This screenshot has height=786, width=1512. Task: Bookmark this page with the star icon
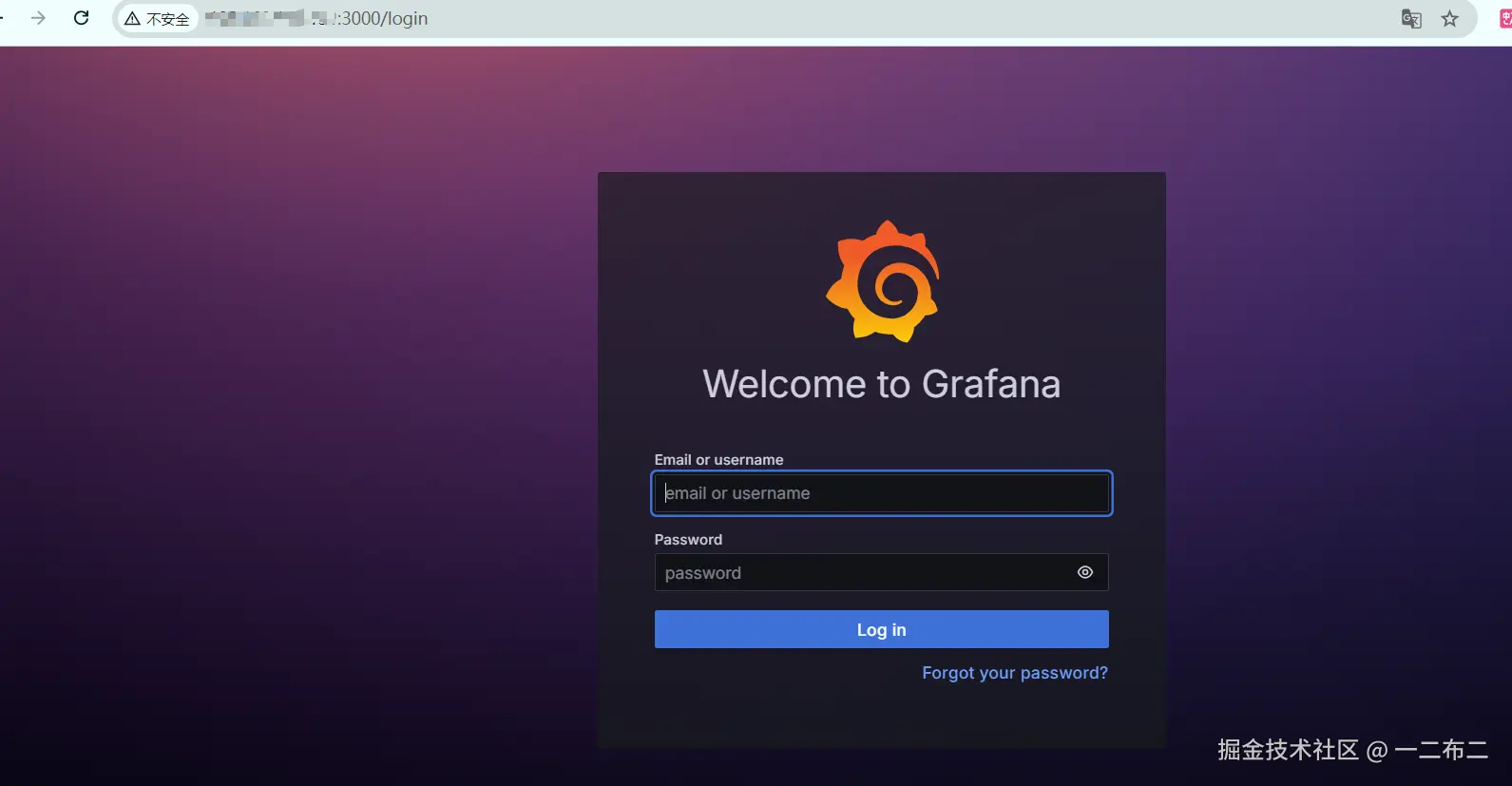(x=1449, y=18)
